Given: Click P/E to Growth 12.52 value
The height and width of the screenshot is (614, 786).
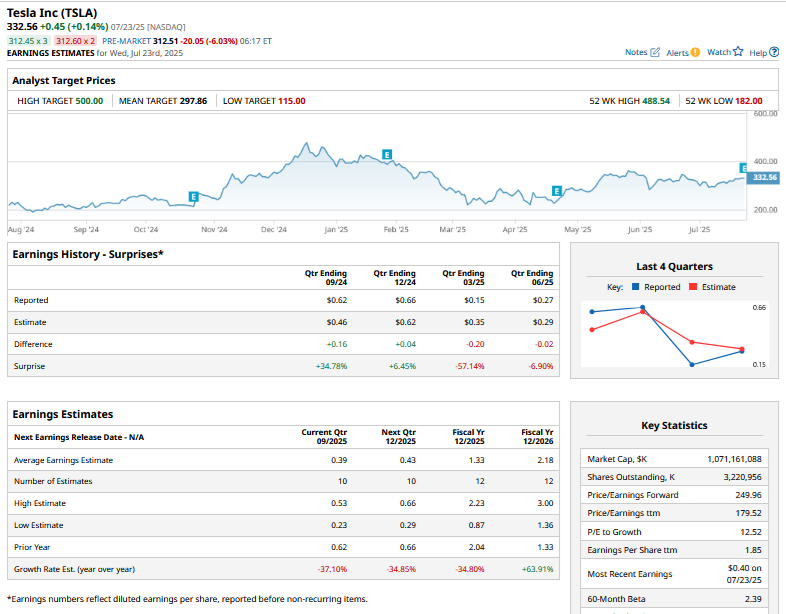Looking at the screenshot, I should 751,532.
